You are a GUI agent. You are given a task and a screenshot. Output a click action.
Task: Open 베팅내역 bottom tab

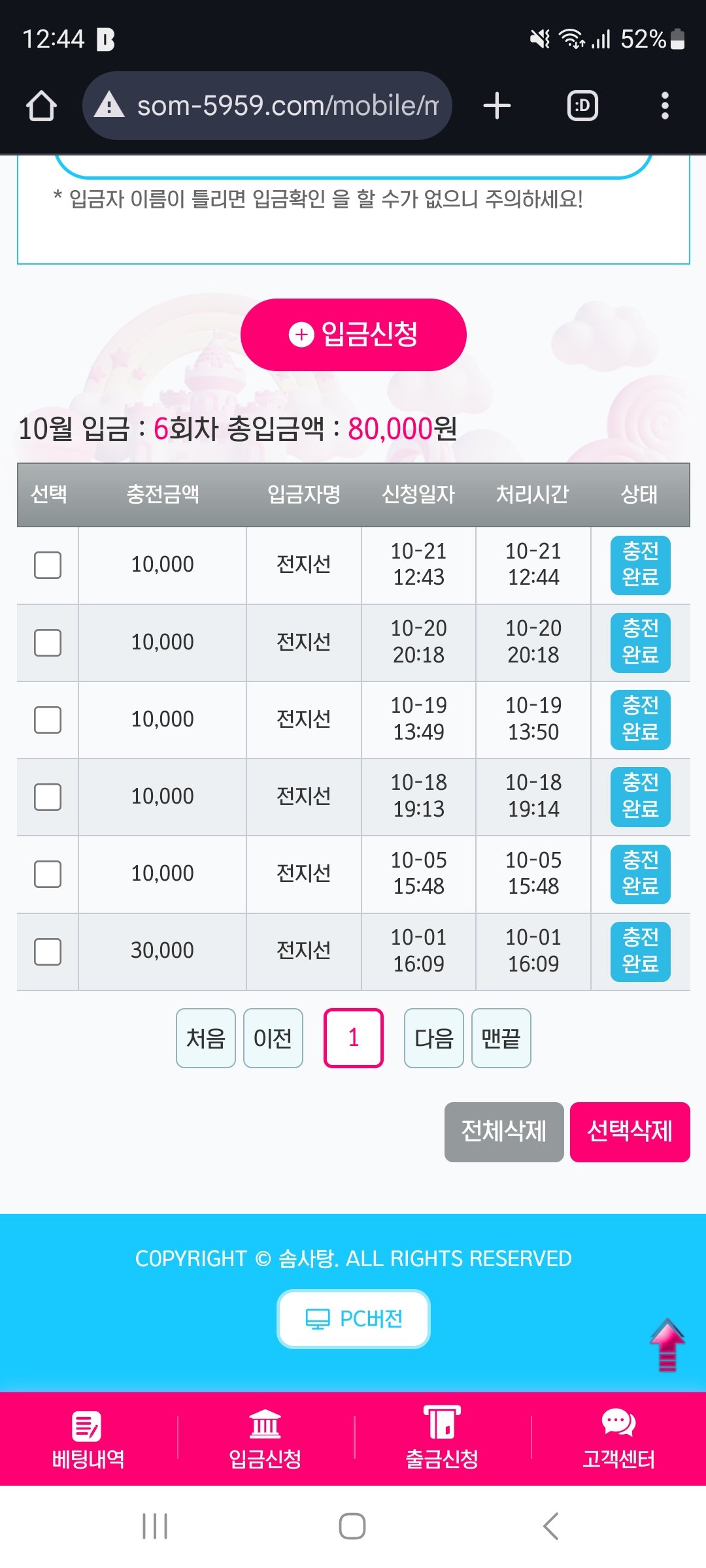[x=88, y=1439]
